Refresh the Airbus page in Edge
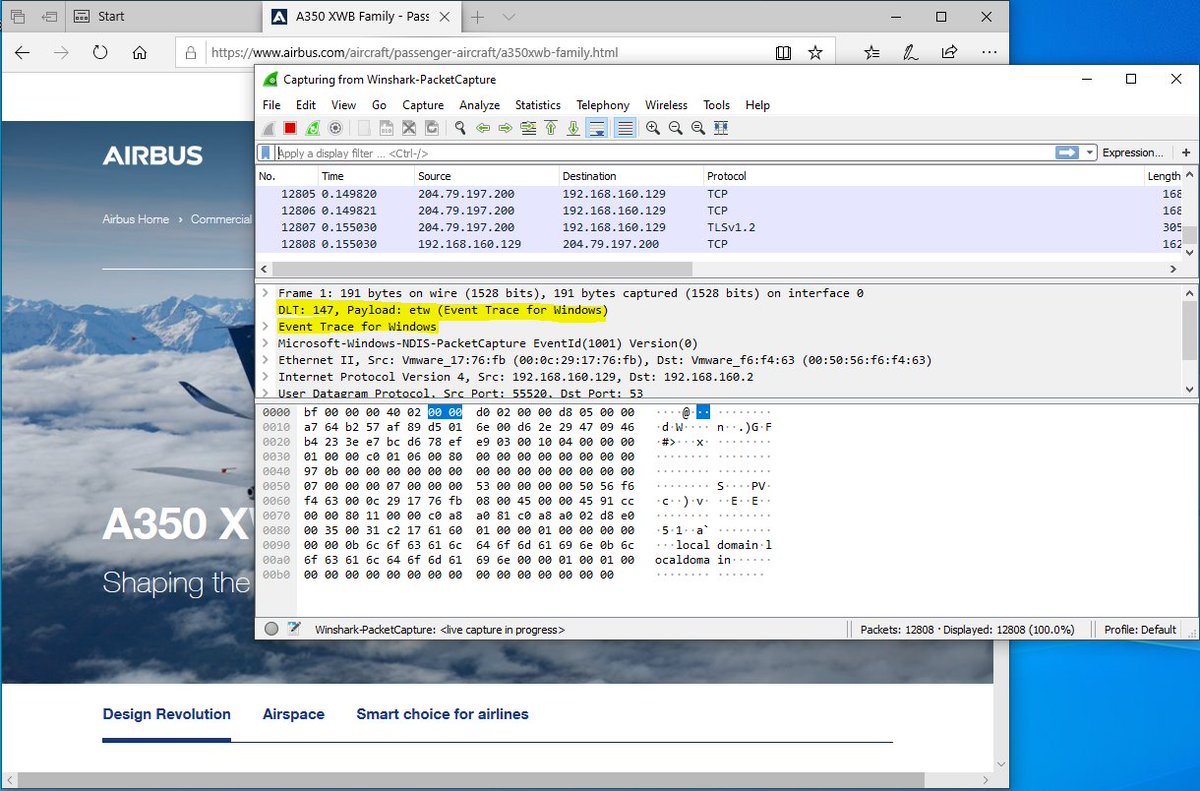The image size is (1200, 791). pos(100,53)
